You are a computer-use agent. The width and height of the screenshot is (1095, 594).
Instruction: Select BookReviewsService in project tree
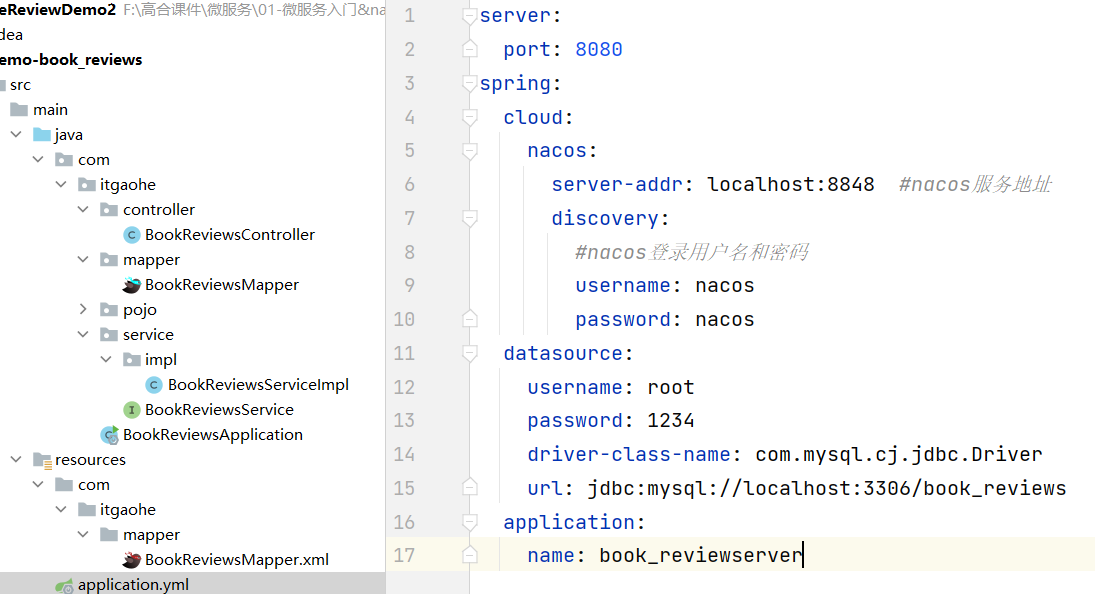219,410
